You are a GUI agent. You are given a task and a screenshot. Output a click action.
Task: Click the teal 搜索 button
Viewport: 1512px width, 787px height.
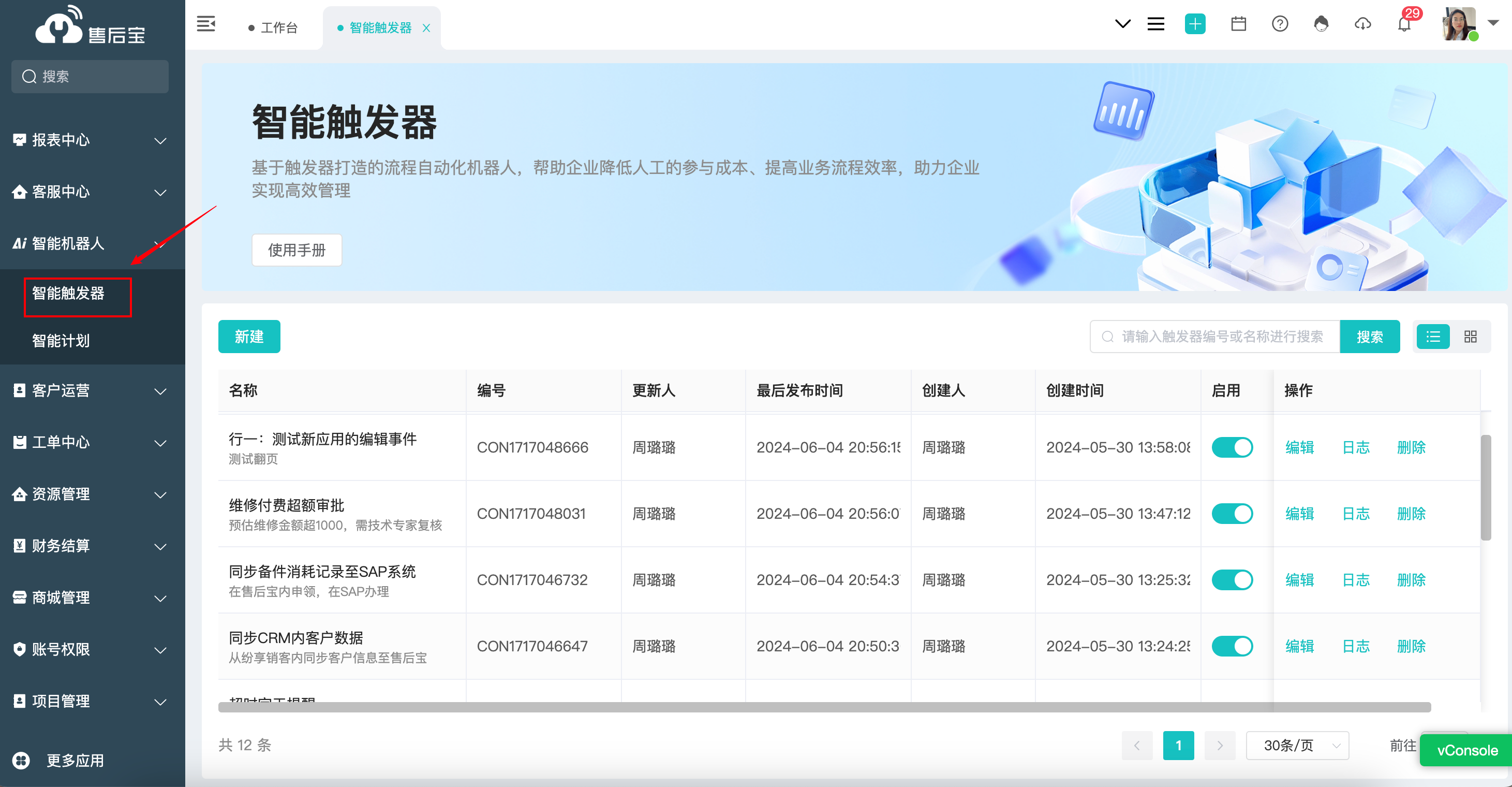(1370, 337)
